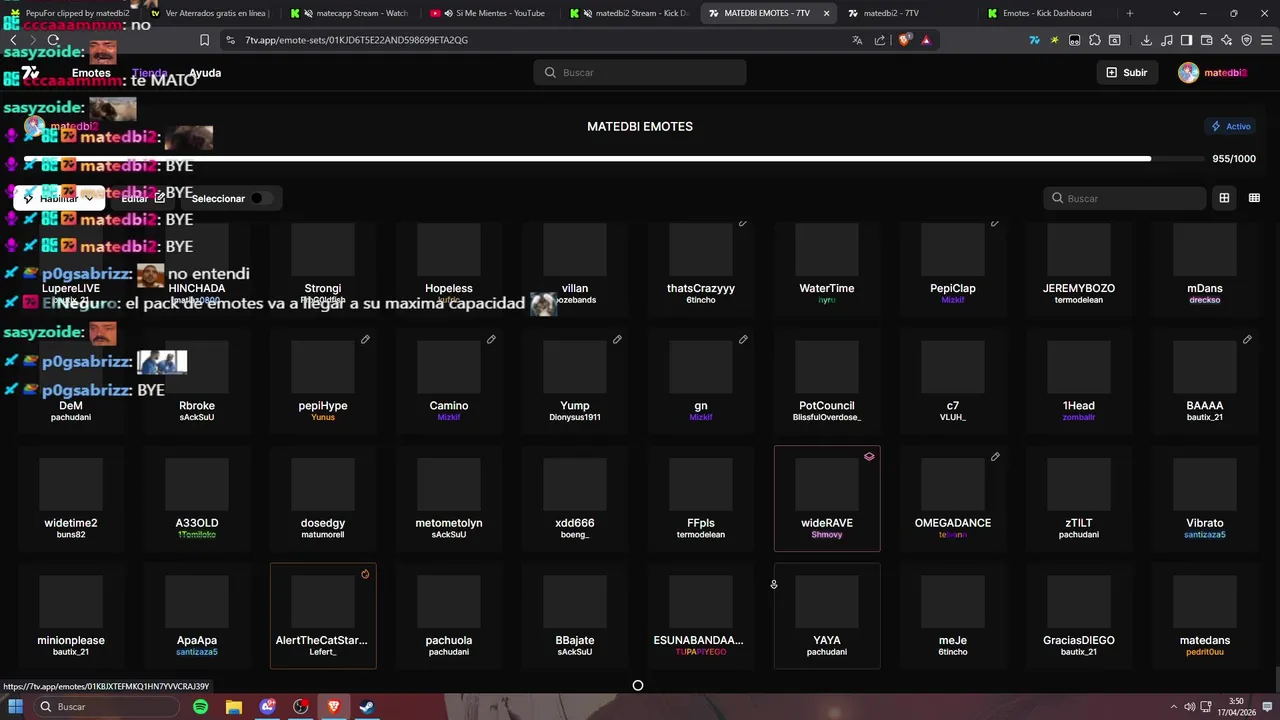
Task: Click the pencil icon on pepiHype emote
Action: tap(365, 340)
